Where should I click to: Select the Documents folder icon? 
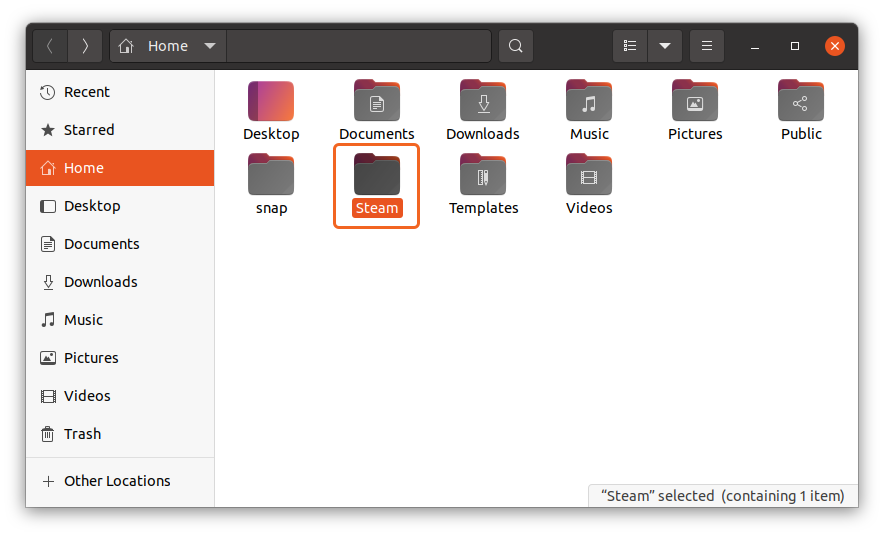377,101
